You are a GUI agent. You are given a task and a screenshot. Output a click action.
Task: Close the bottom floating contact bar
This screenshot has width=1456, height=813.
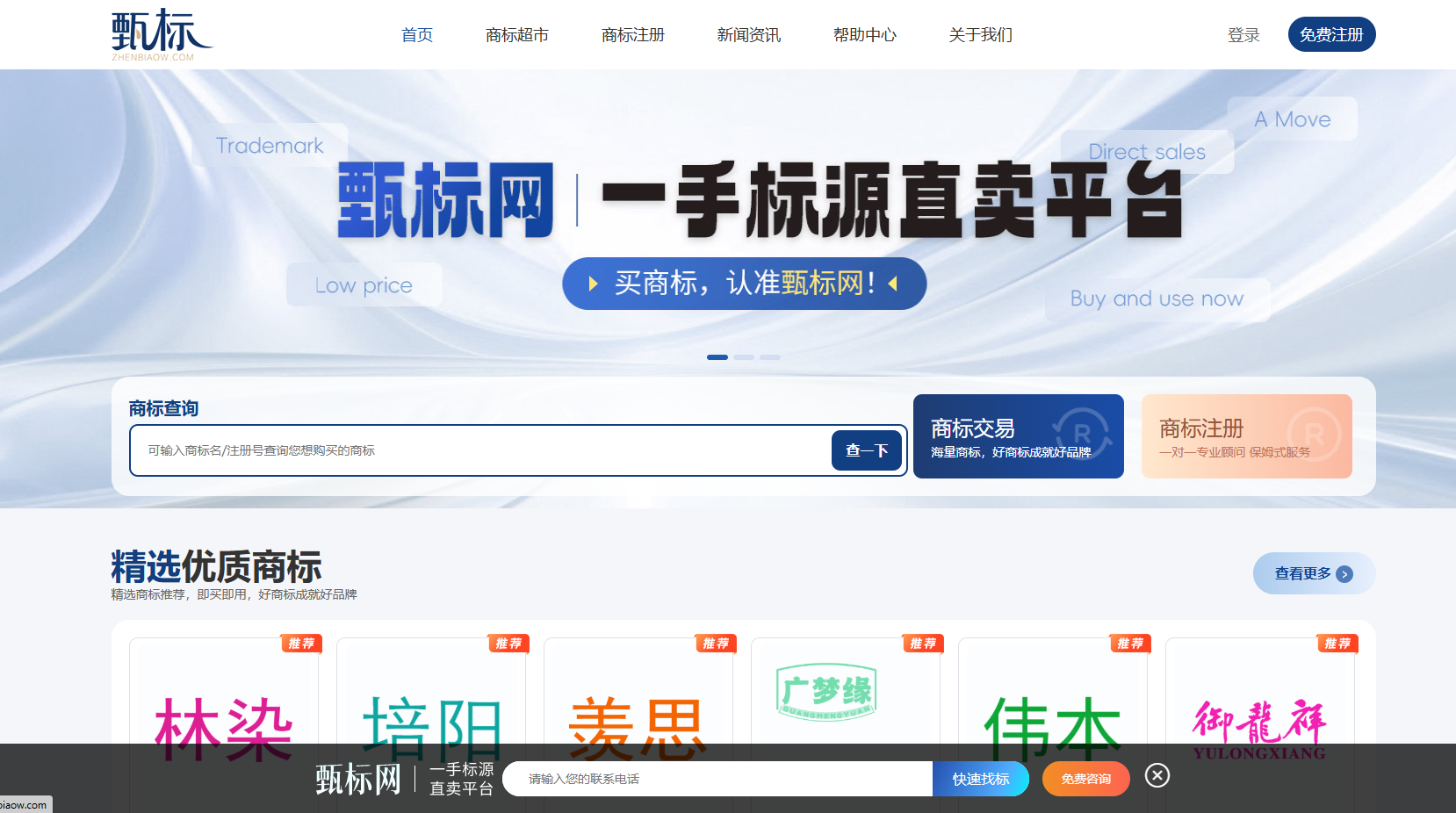(1157, 775)
